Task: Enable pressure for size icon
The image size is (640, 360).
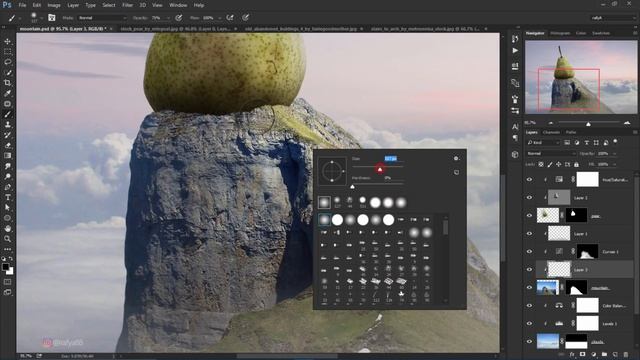Action: point(245,18)
